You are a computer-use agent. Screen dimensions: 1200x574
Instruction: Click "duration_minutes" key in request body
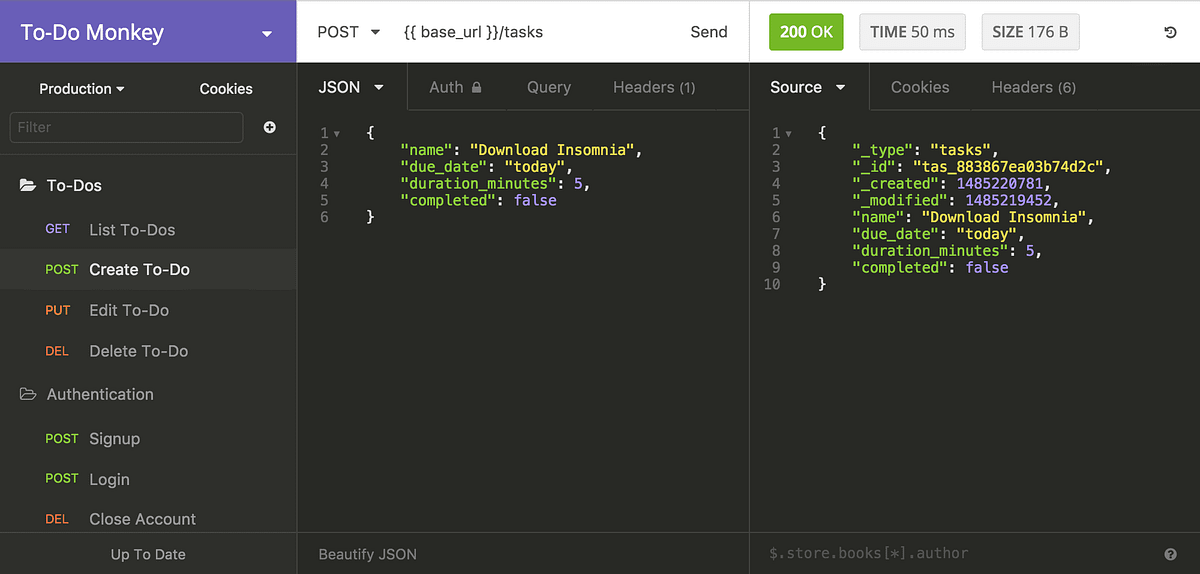pyautogui.click(x=476, y=184)
